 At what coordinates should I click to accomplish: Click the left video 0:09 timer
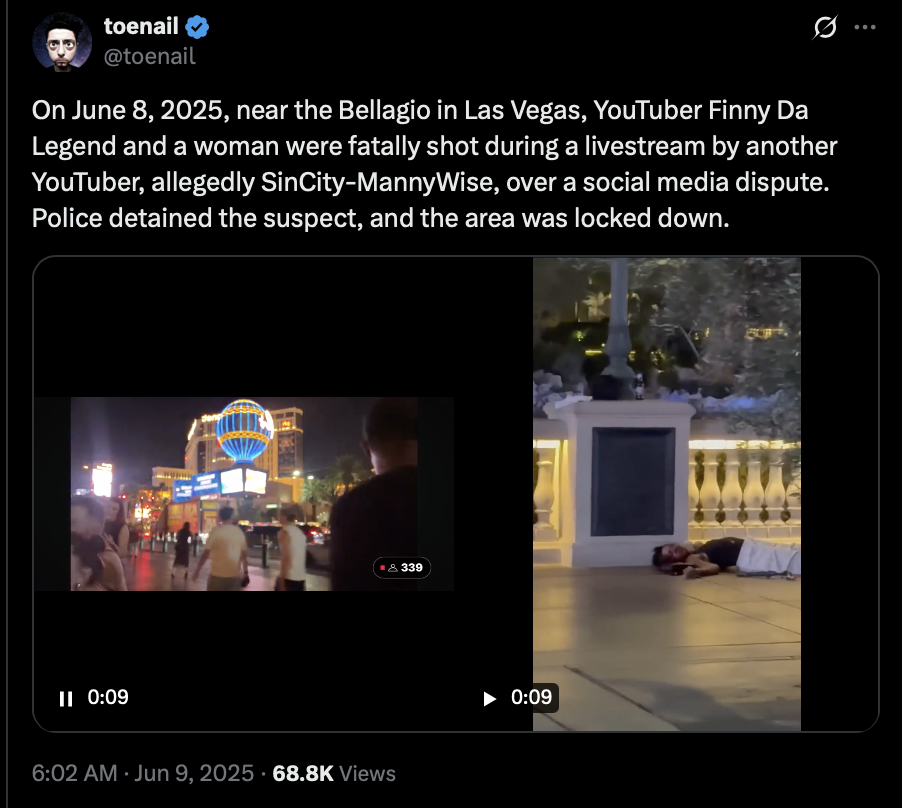click(108, 697)
